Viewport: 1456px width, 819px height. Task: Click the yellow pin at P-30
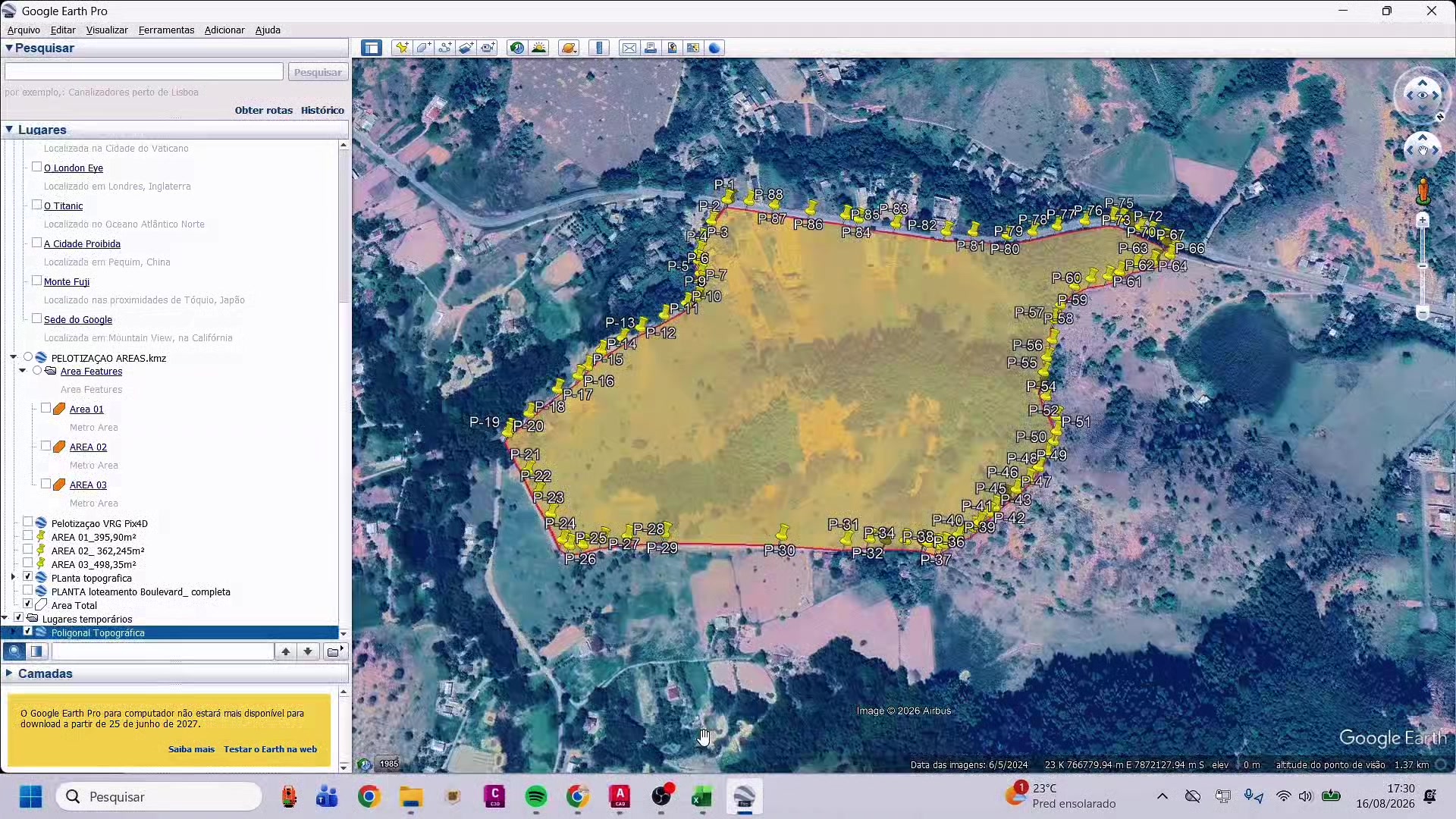coord(783,532)
